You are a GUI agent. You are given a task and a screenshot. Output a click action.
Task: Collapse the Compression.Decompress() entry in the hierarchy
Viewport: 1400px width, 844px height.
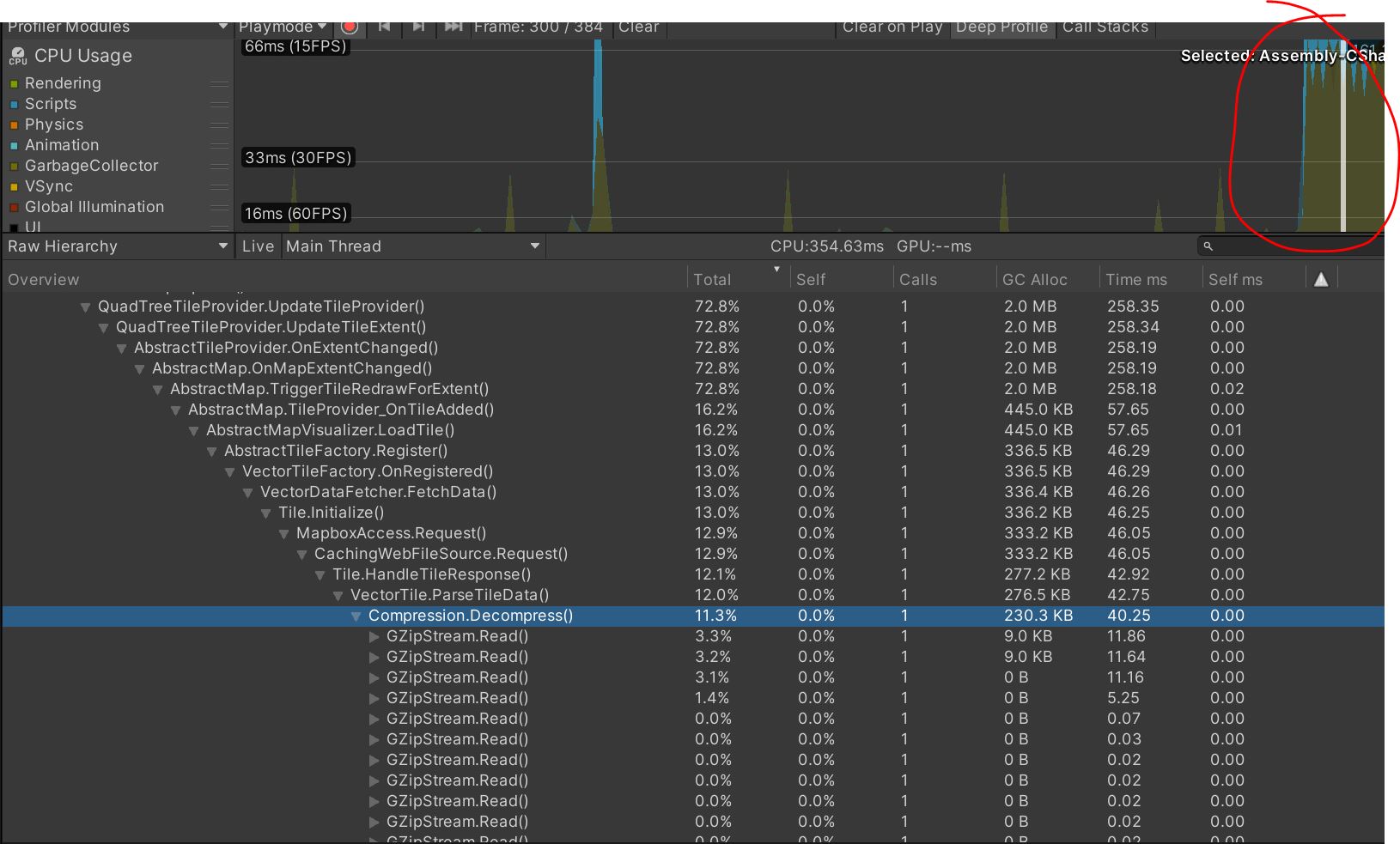click(356, 616)
